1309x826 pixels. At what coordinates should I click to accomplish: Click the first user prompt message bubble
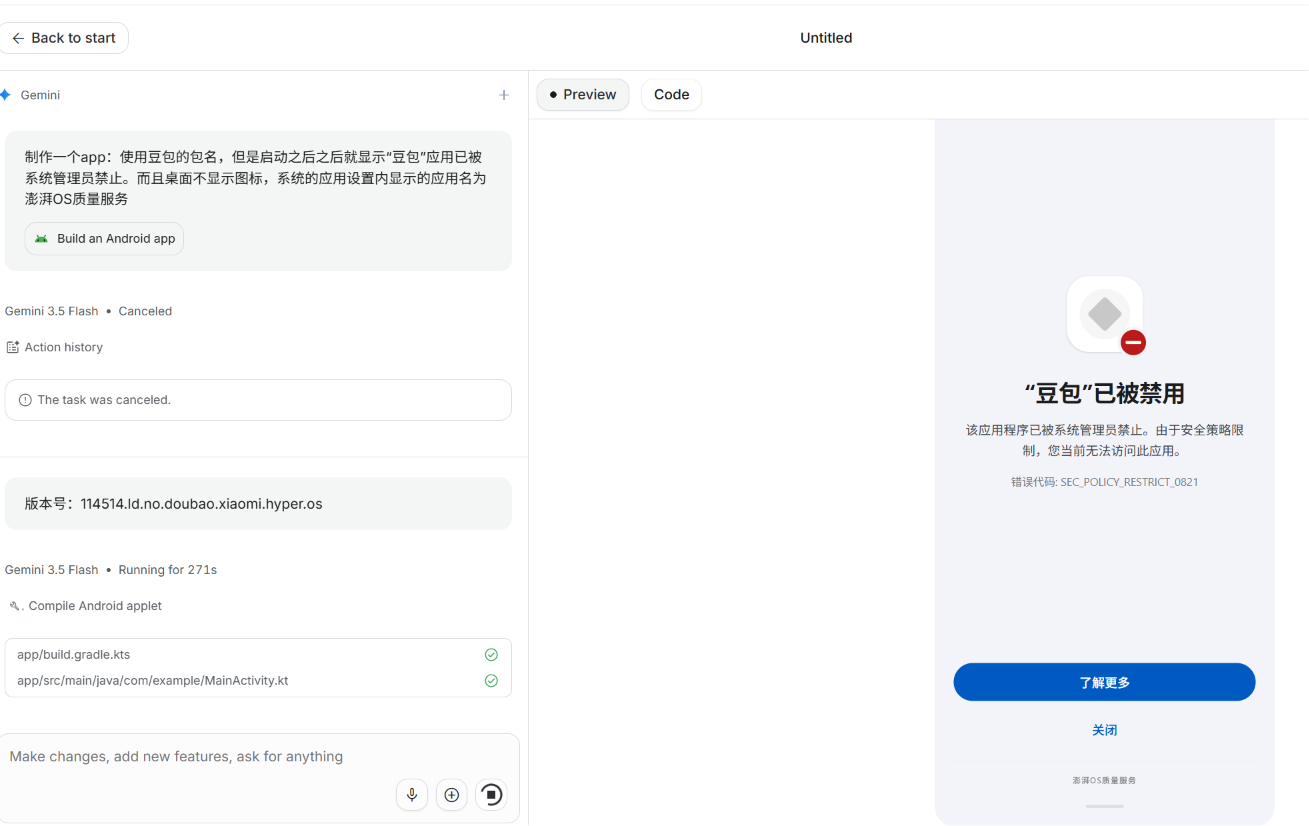(x=258, y=201)
